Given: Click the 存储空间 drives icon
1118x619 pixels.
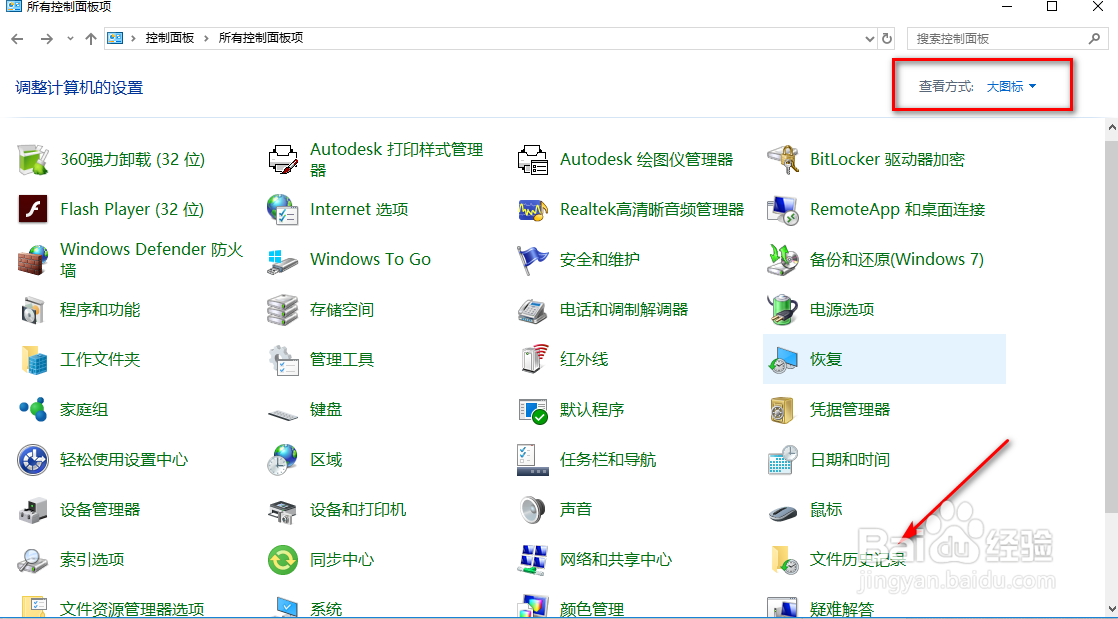Looking at the screenshot, I should [283, 310].
